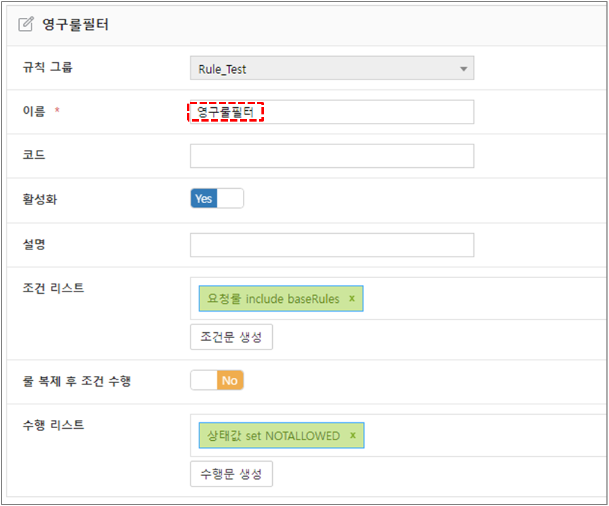Click the edit pencil icon beside 영구룰필터 title
Screen dimensions: 609x506
click(x=26, y=24)
